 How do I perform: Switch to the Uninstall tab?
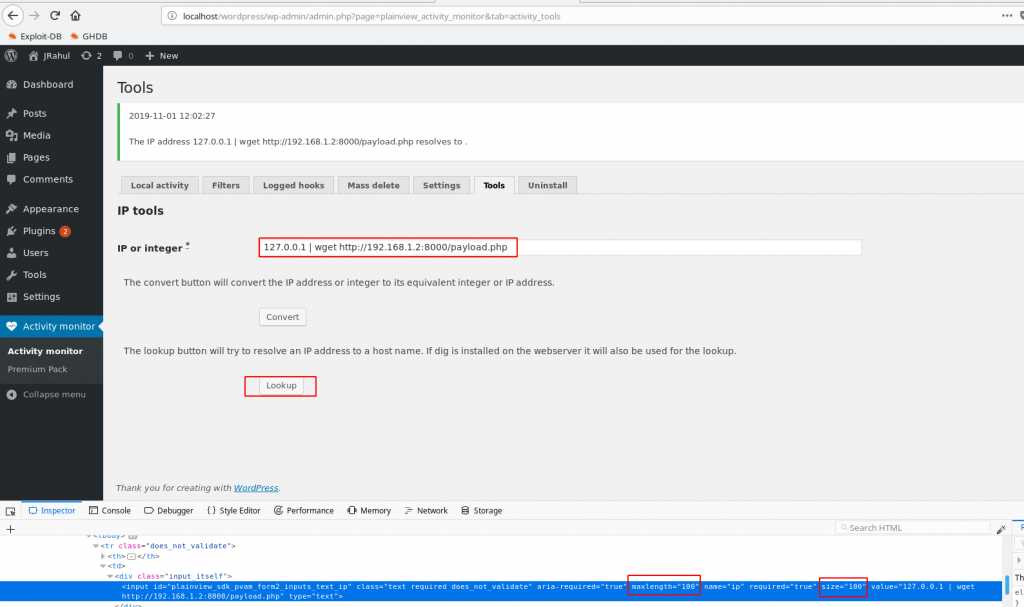547,186
